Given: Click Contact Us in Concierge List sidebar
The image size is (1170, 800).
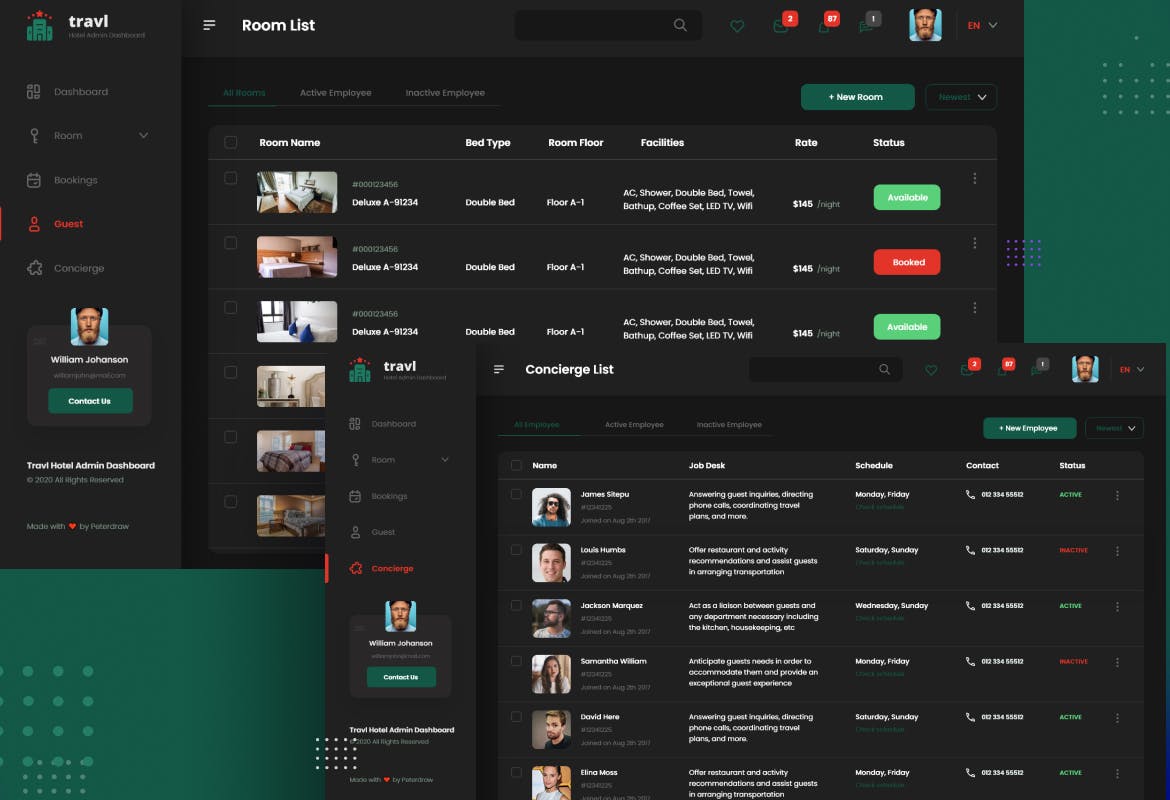Looking at the screenshot, I should point(401,677).
